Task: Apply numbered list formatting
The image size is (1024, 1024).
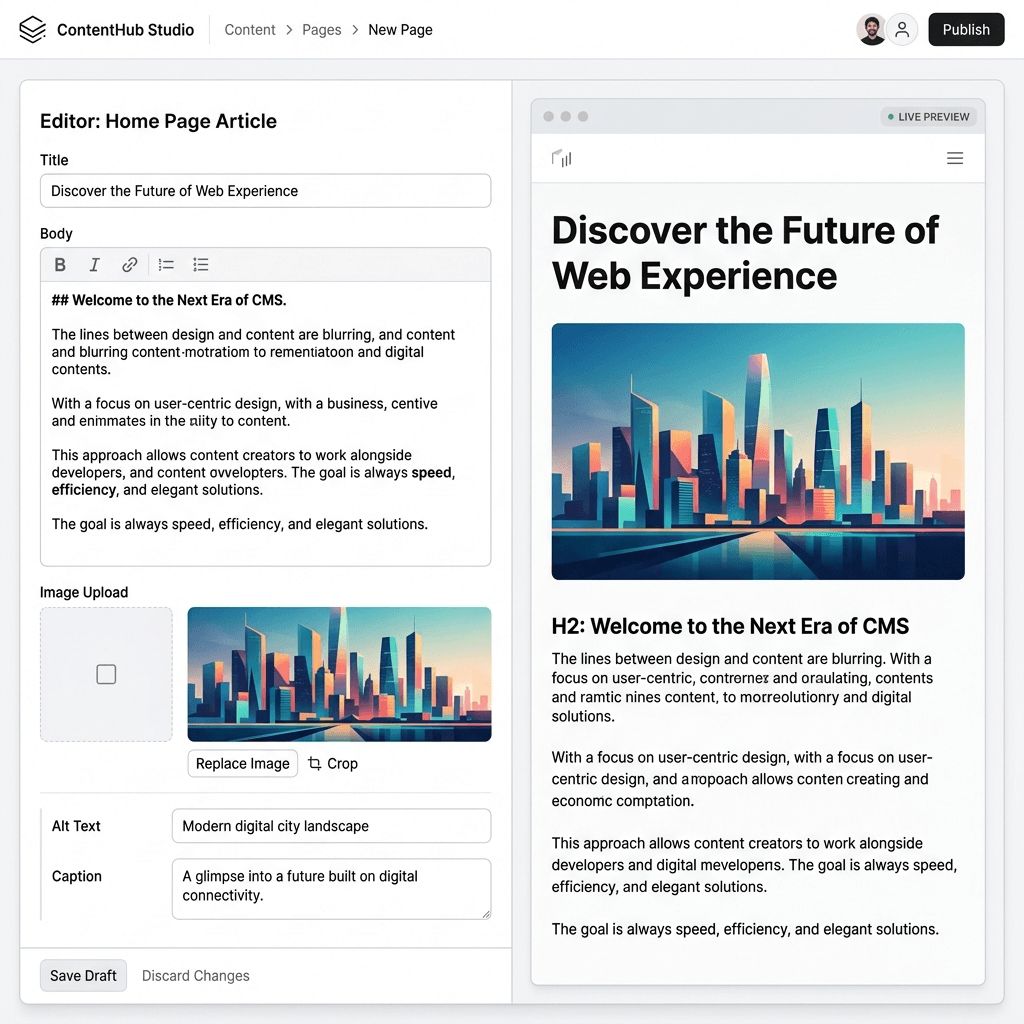Action: pyautogui.click(x=166, y=264)
